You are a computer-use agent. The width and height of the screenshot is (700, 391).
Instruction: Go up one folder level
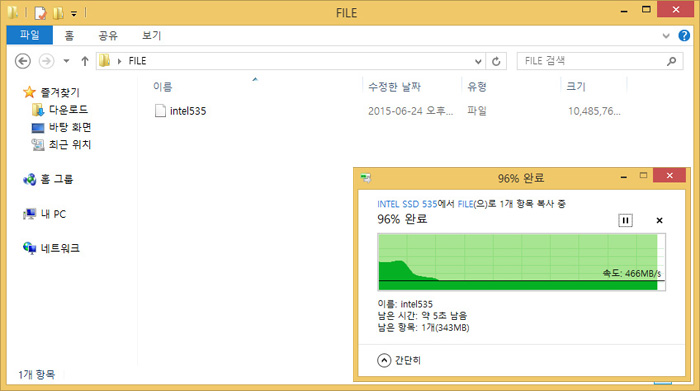pyautogui.click(x=85, y=61)
